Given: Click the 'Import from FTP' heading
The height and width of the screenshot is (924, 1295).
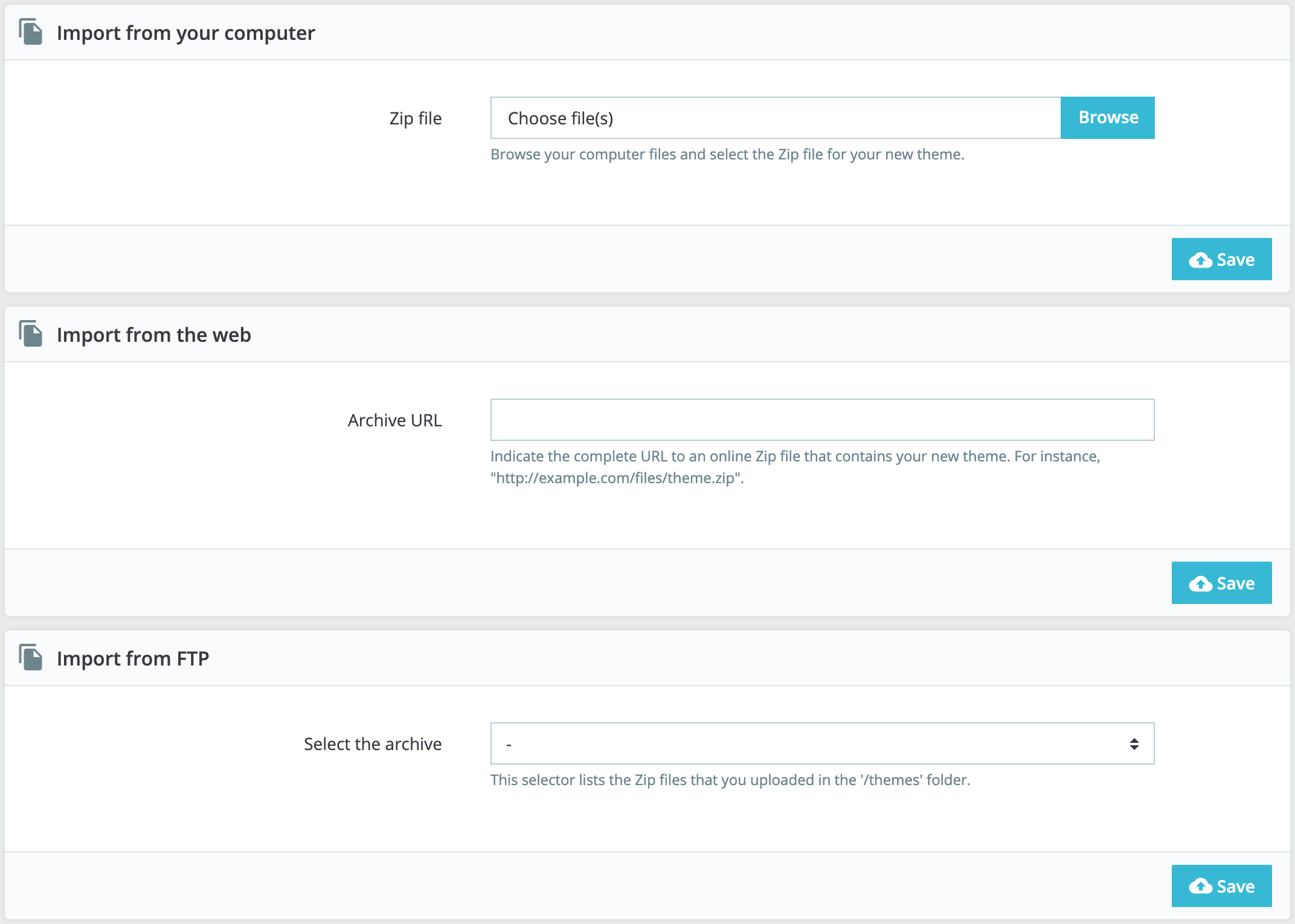Looking at the screenshot, I should coord(133,659).
